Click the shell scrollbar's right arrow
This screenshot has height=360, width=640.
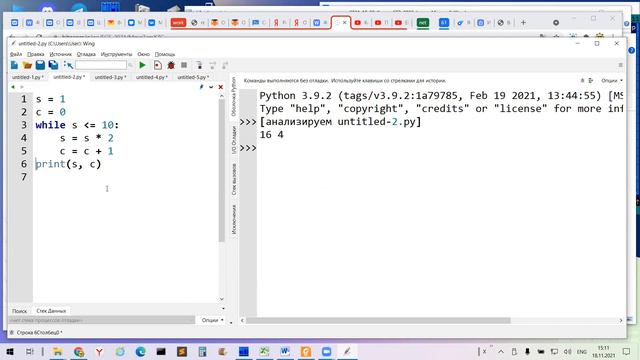pyautogui.click(x=621, y=320)
